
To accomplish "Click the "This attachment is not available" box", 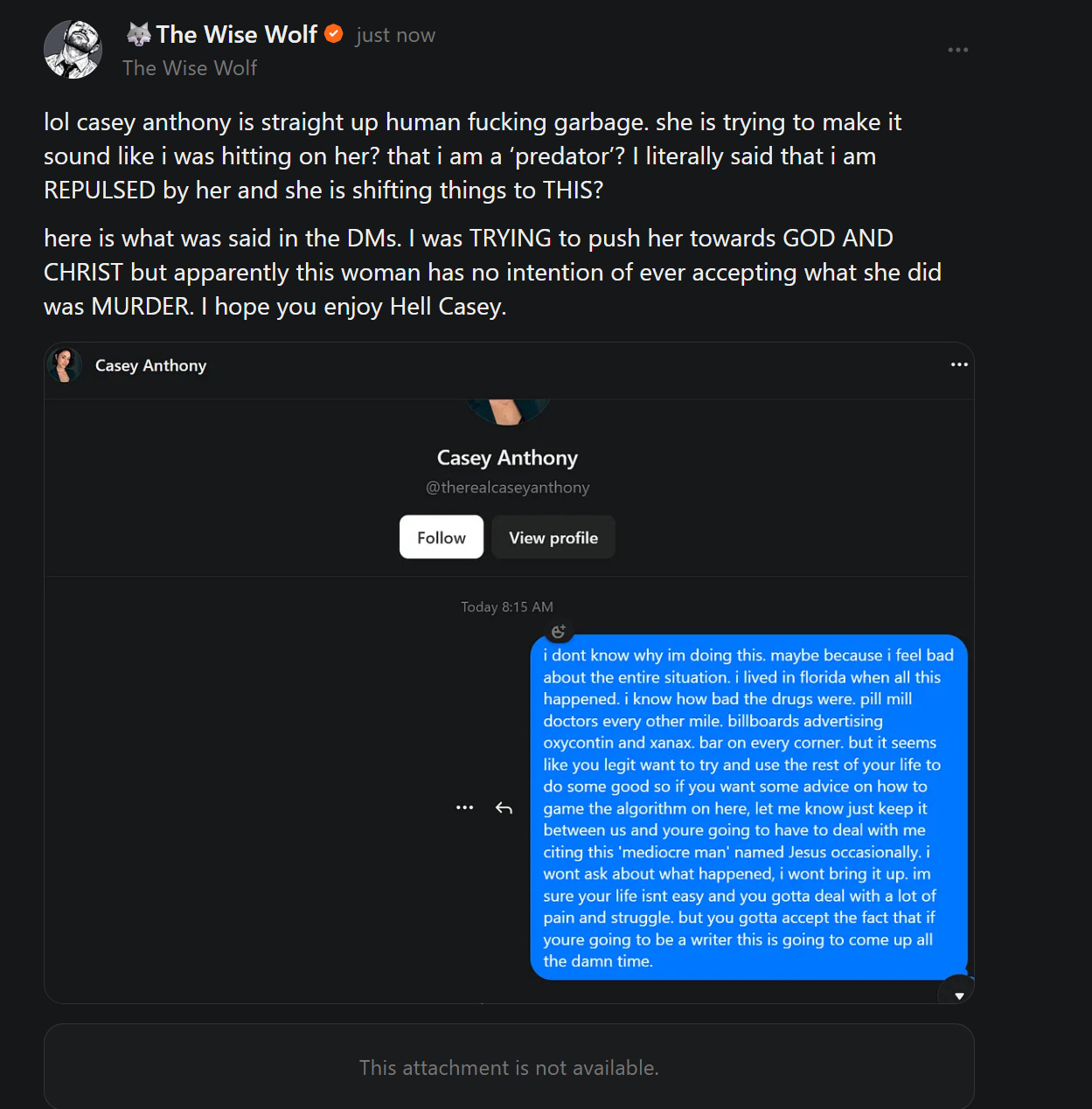I will click(x=509, y=1066).
